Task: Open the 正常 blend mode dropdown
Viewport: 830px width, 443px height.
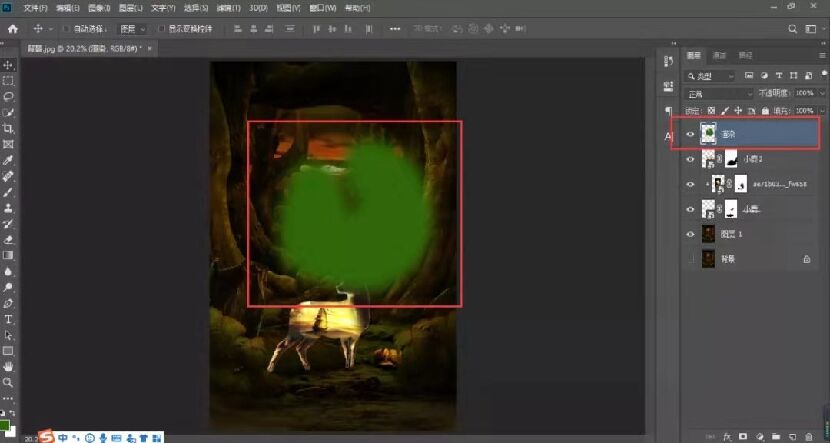Action: [x=718, y=94]
